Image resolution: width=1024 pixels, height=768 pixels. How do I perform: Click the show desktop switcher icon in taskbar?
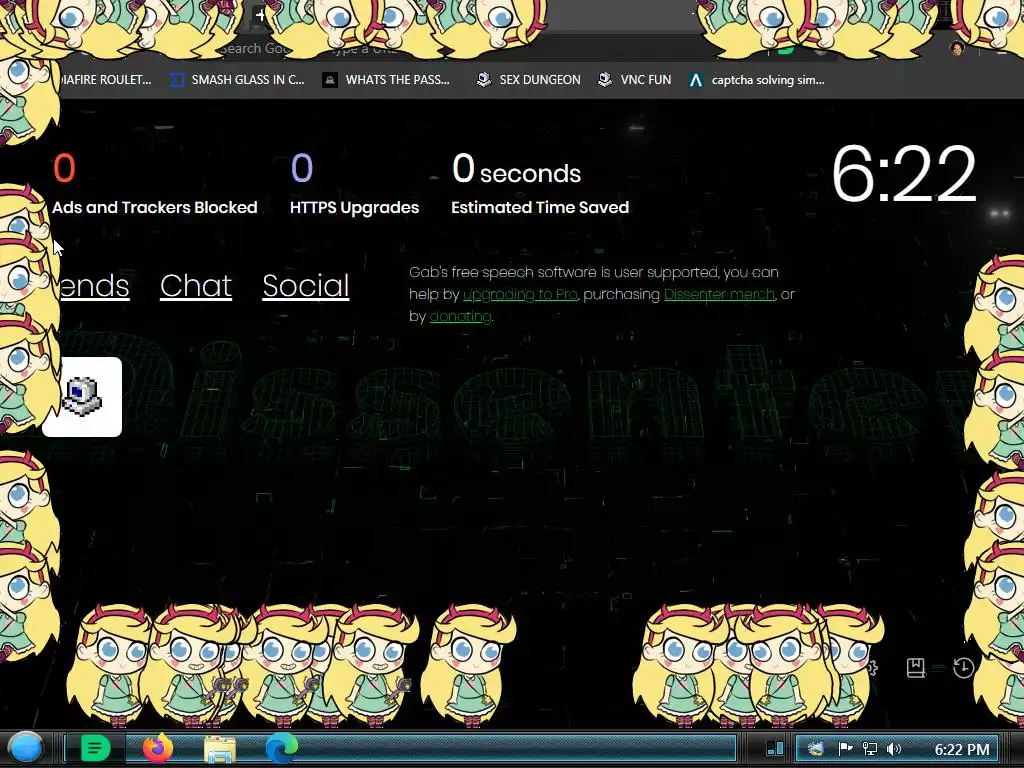tap(775, 748)
